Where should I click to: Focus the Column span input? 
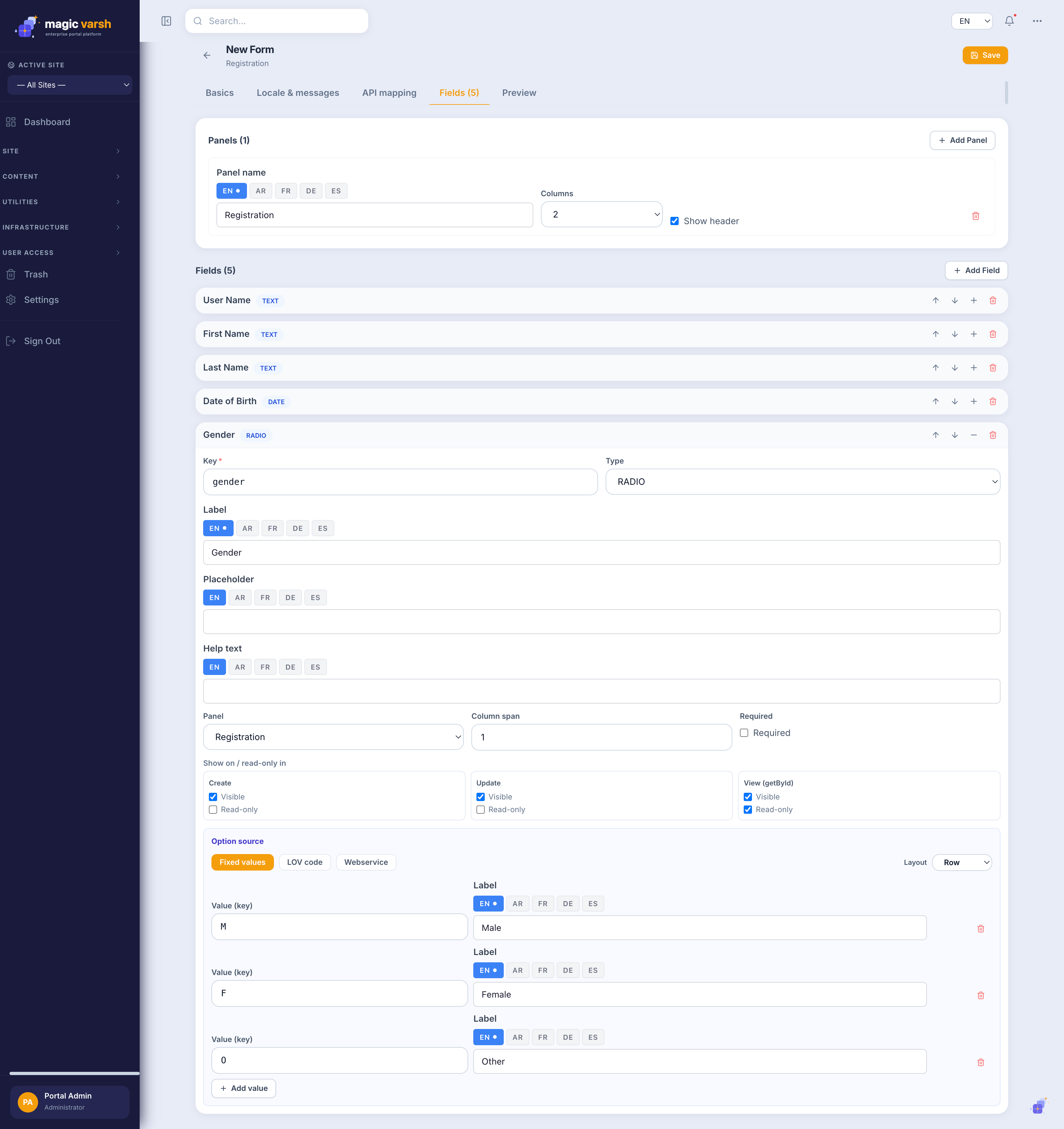(601, 737)
